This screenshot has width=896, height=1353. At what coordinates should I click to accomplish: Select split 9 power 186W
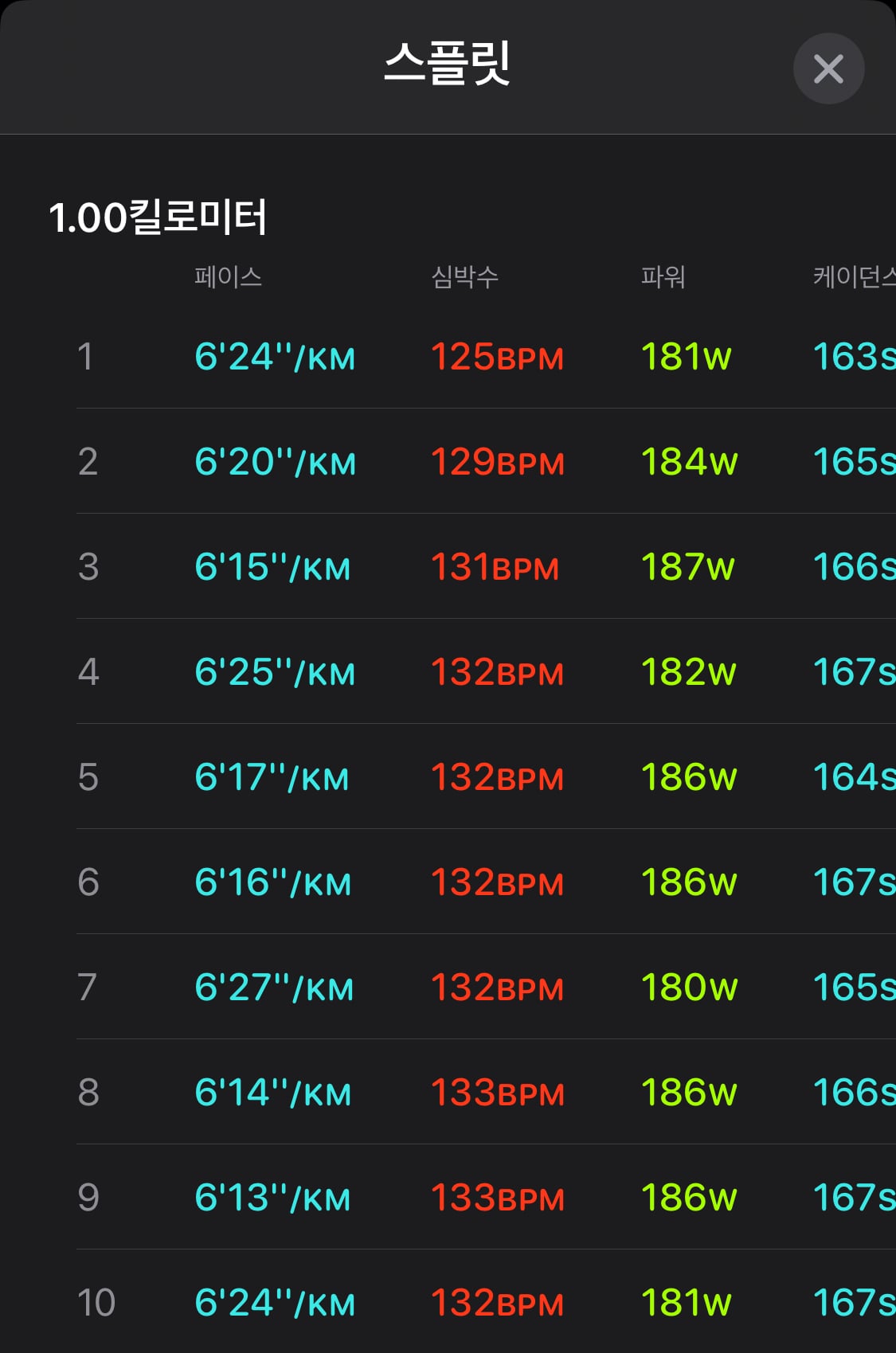coord(690,1198)
